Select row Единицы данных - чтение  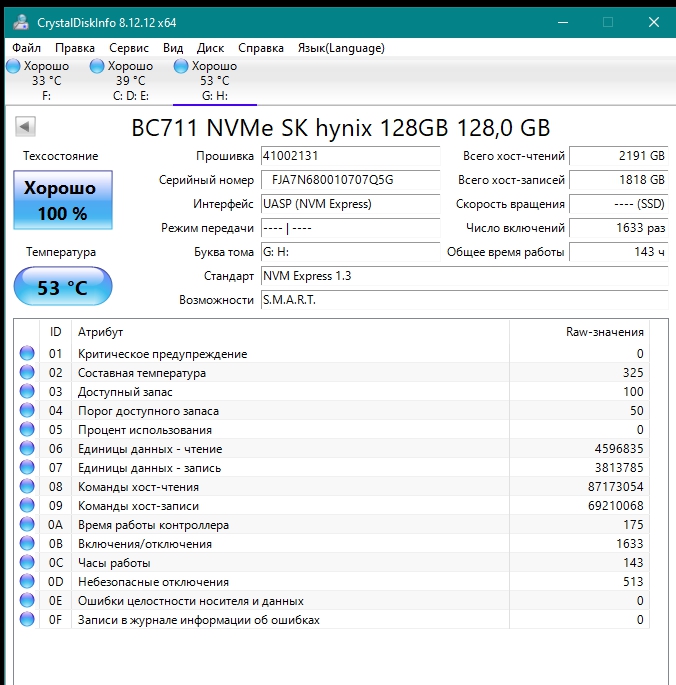[x=332, y=448]
